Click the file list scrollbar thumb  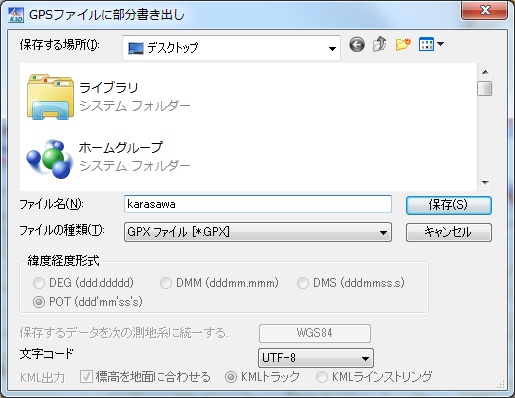tap(485, 89)
